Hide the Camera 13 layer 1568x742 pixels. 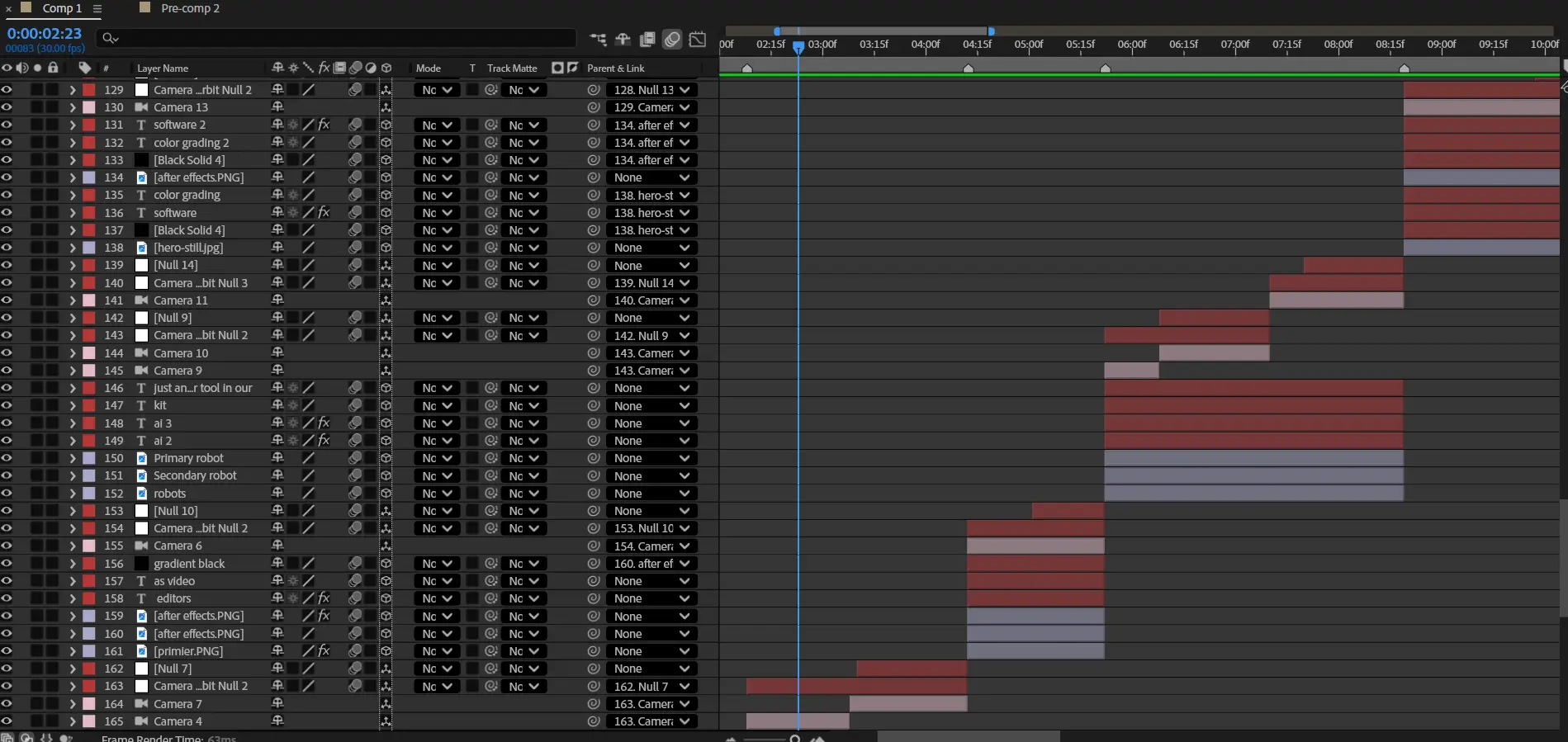[7, 107]
